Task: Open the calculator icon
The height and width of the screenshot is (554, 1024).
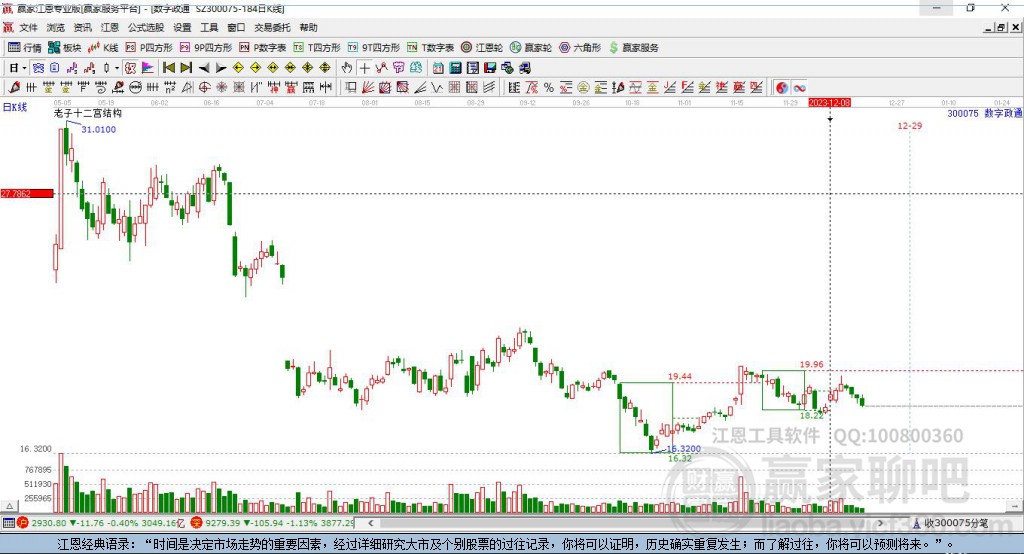Action: (455, 68)
